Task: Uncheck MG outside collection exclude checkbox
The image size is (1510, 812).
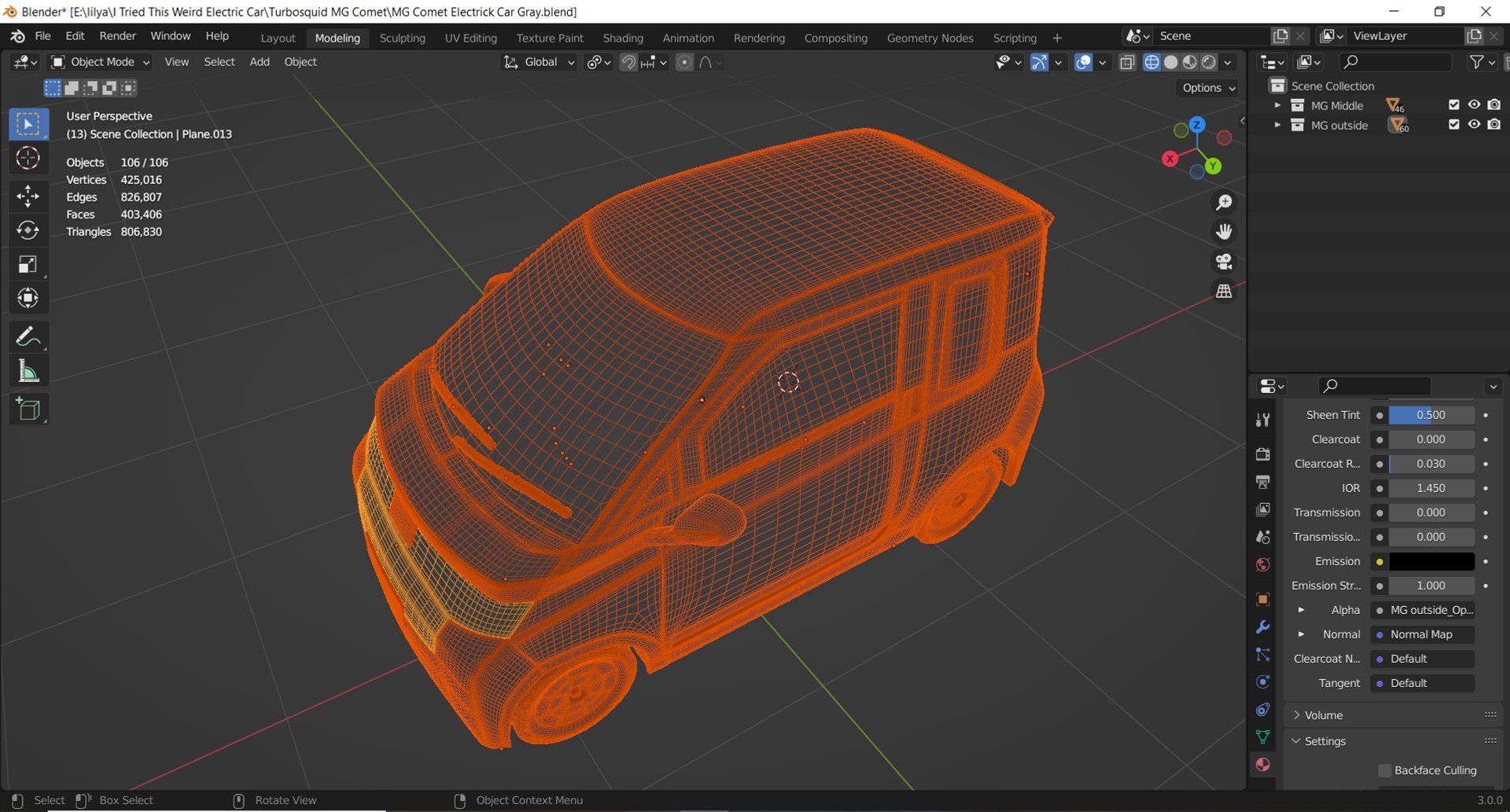Action: 1453,124
